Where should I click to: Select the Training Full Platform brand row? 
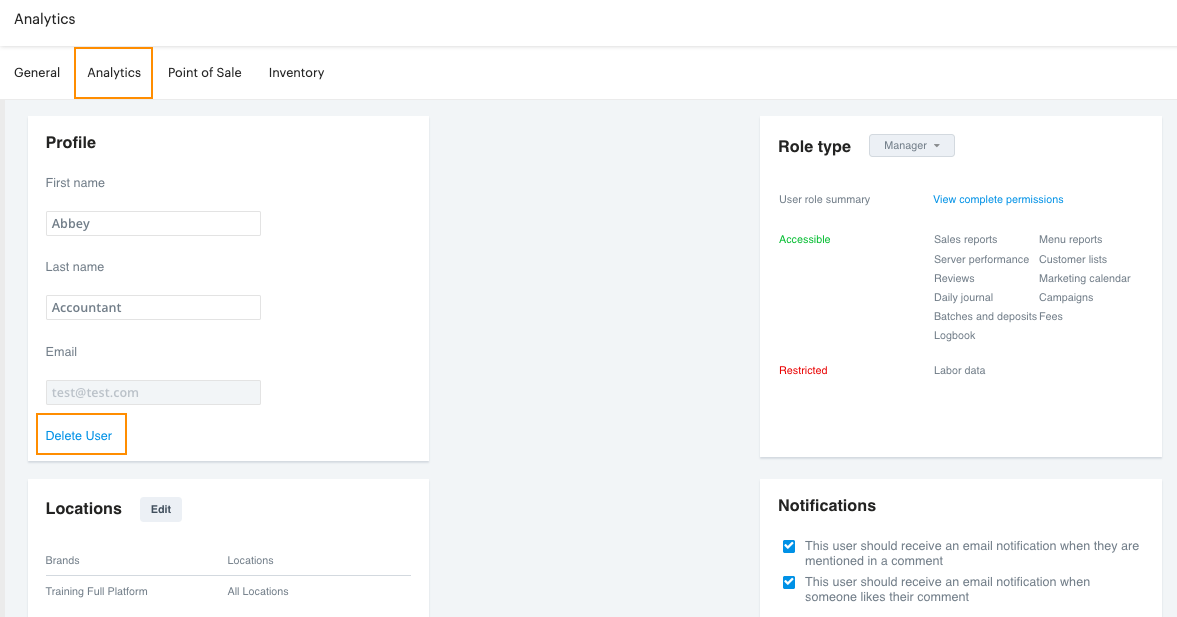(96, 591)
